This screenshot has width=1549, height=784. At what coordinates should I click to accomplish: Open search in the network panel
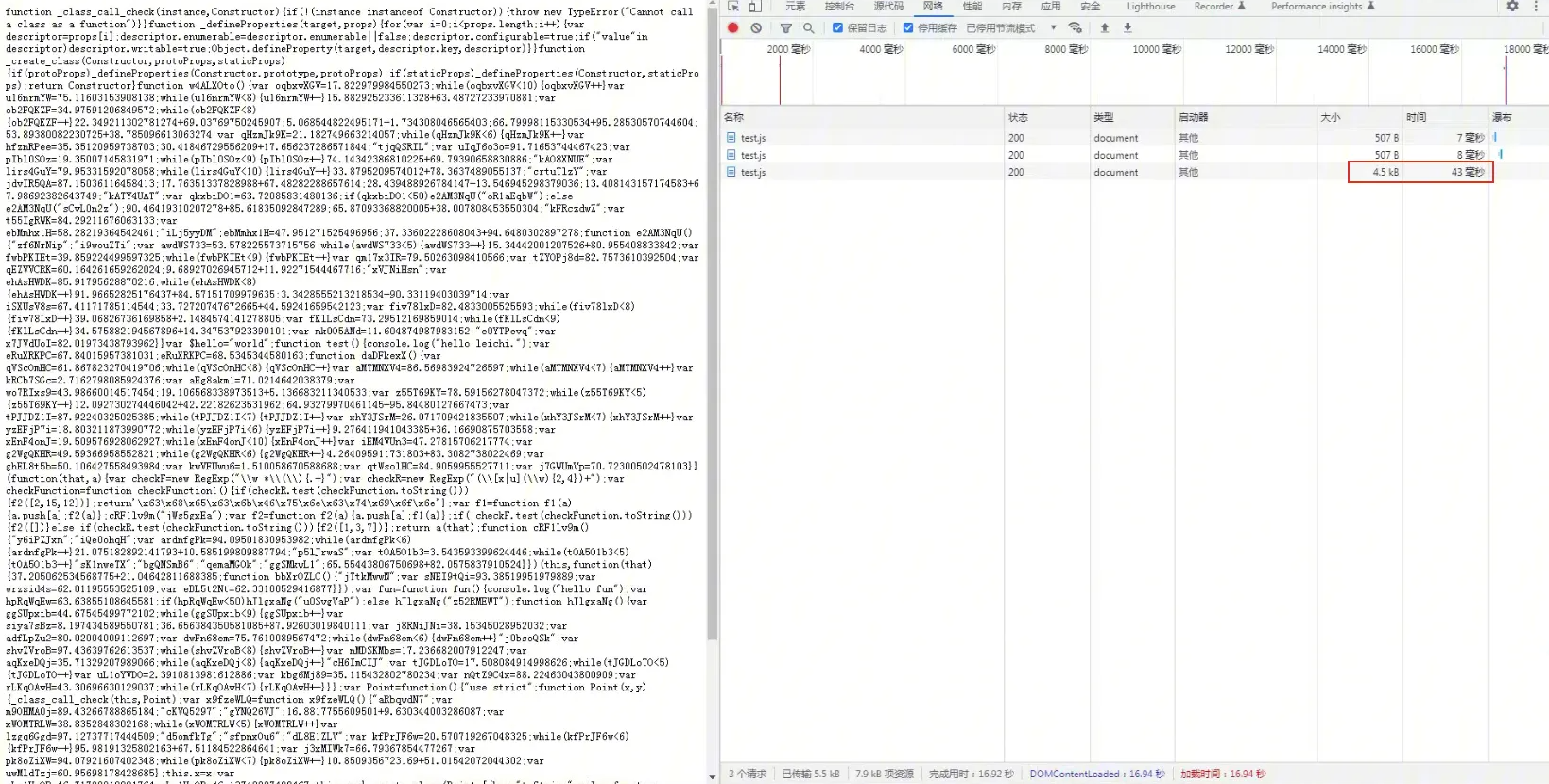coord(809,28)
